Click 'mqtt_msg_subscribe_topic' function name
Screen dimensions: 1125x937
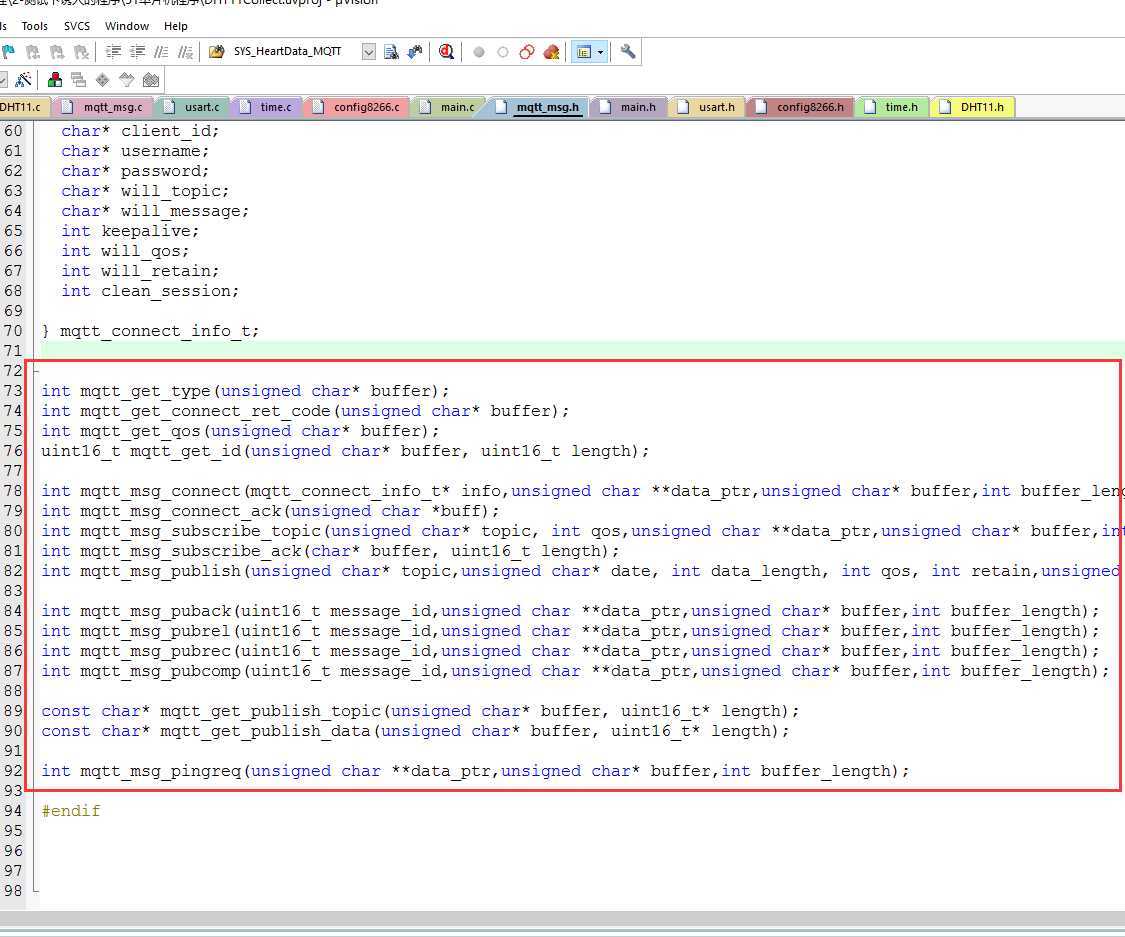click(201, 532)
